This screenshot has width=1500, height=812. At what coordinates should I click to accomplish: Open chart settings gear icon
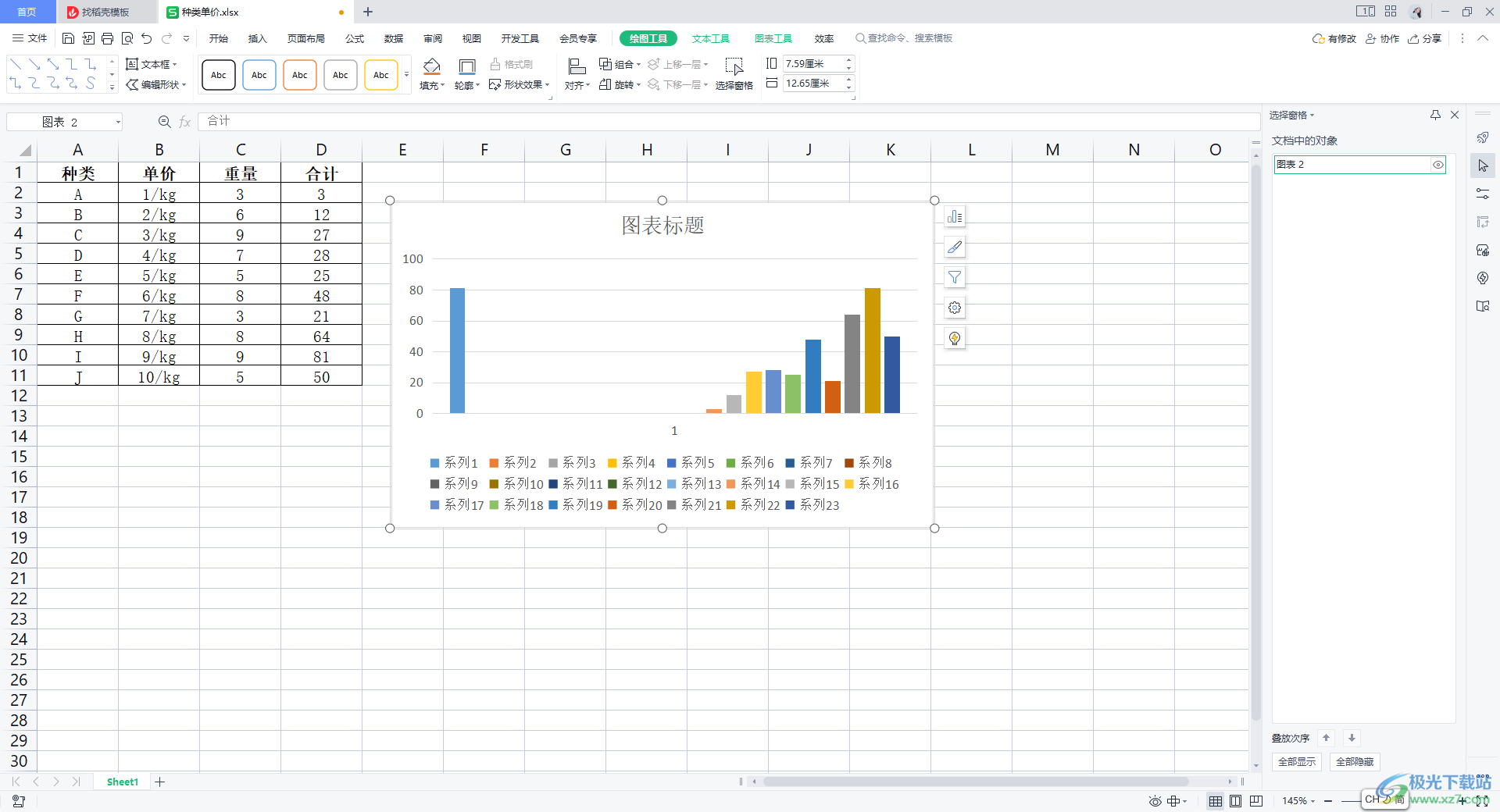955,308
